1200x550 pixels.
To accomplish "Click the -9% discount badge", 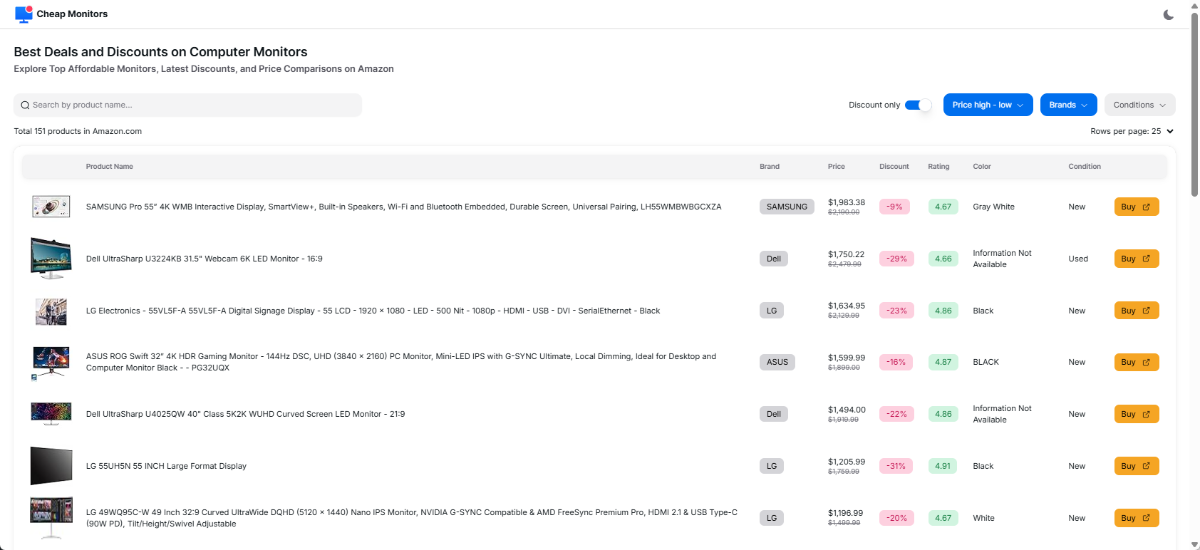I will [x=895, y=207].
